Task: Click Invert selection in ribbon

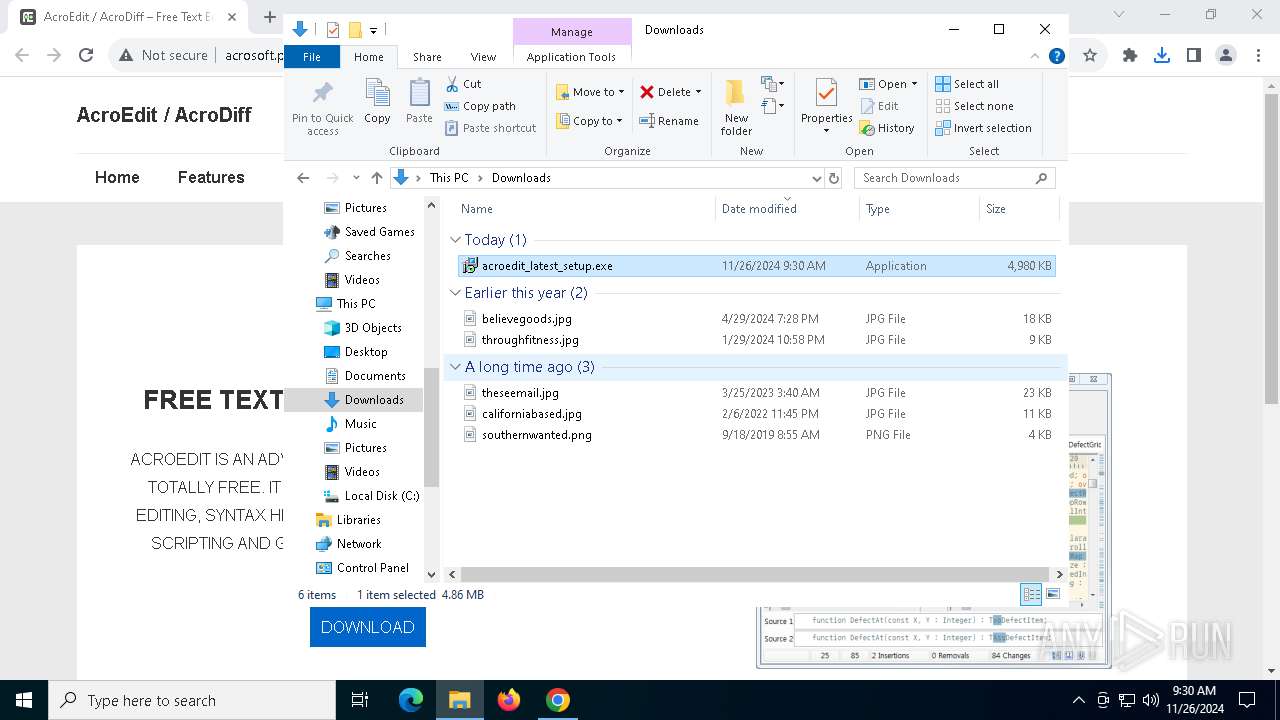Action: (x=983, y=128)
